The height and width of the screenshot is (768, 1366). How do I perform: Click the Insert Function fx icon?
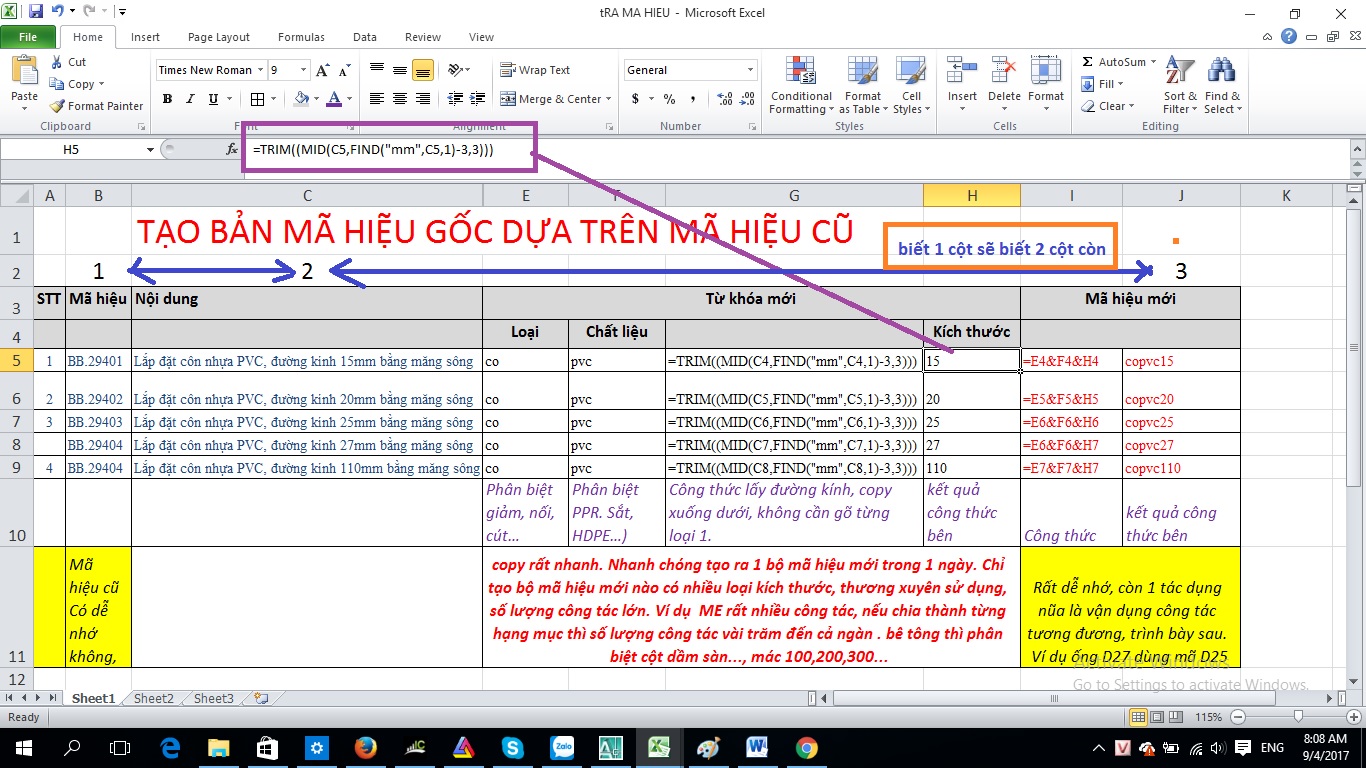[x=232, y=149]
